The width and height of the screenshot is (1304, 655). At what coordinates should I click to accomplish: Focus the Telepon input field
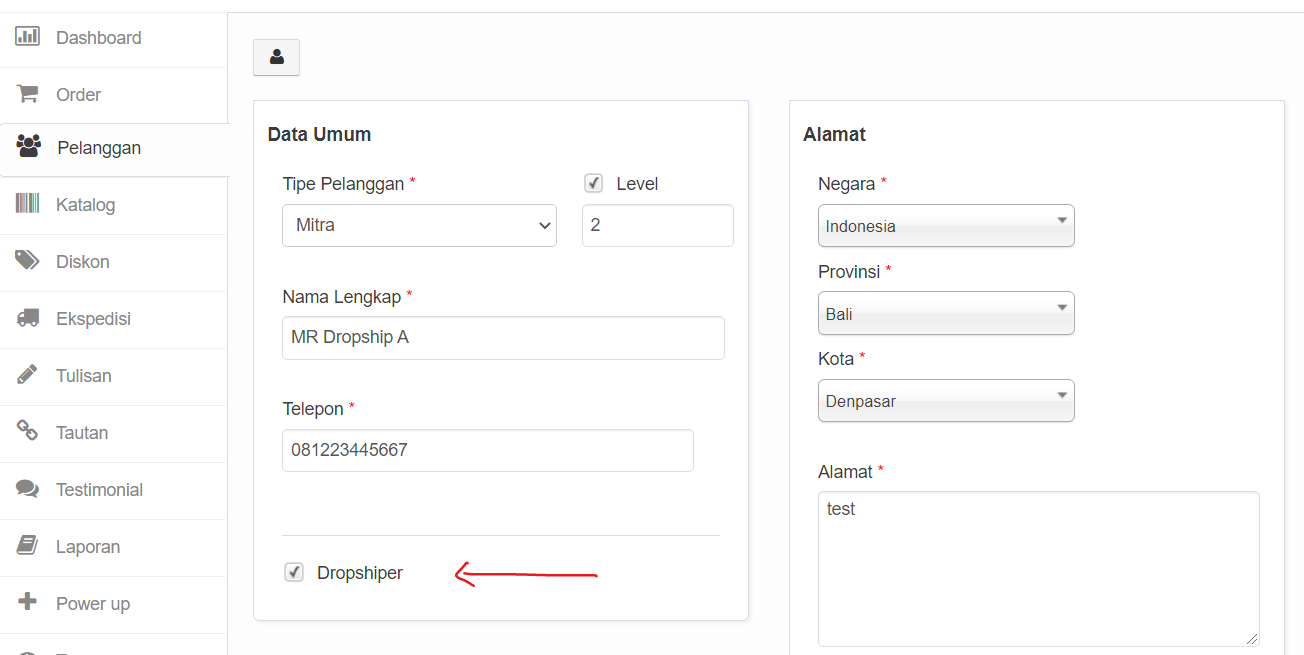488,450
